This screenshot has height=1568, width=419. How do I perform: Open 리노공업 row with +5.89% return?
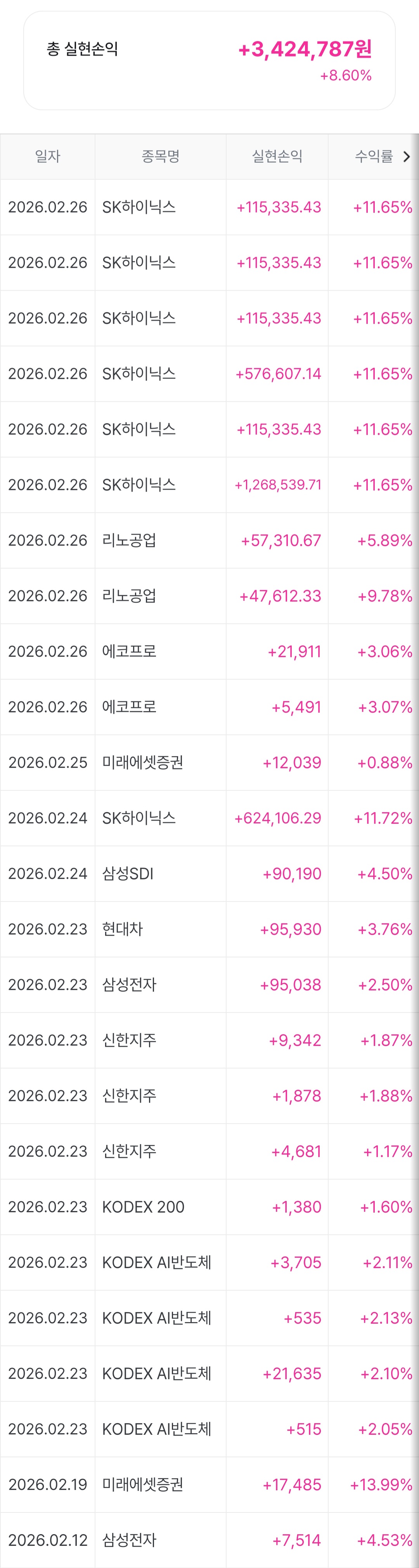point(209,541)
